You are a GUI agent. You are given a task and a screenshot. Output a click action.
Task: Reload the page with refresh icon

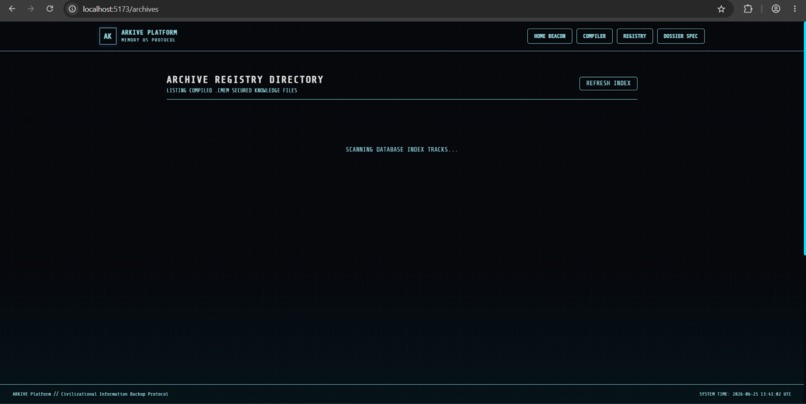[x=49, y=9]
